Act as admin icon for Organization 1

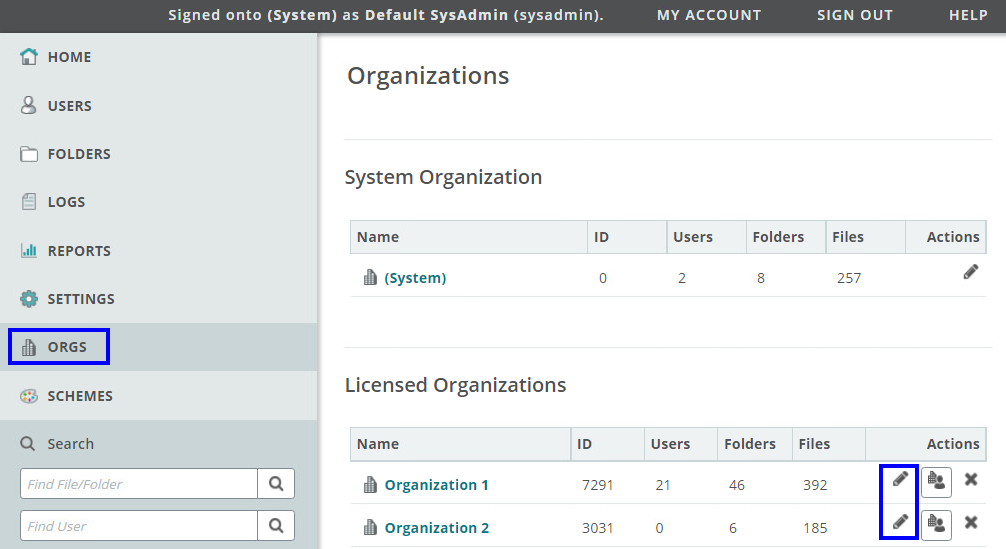[936, 482]
